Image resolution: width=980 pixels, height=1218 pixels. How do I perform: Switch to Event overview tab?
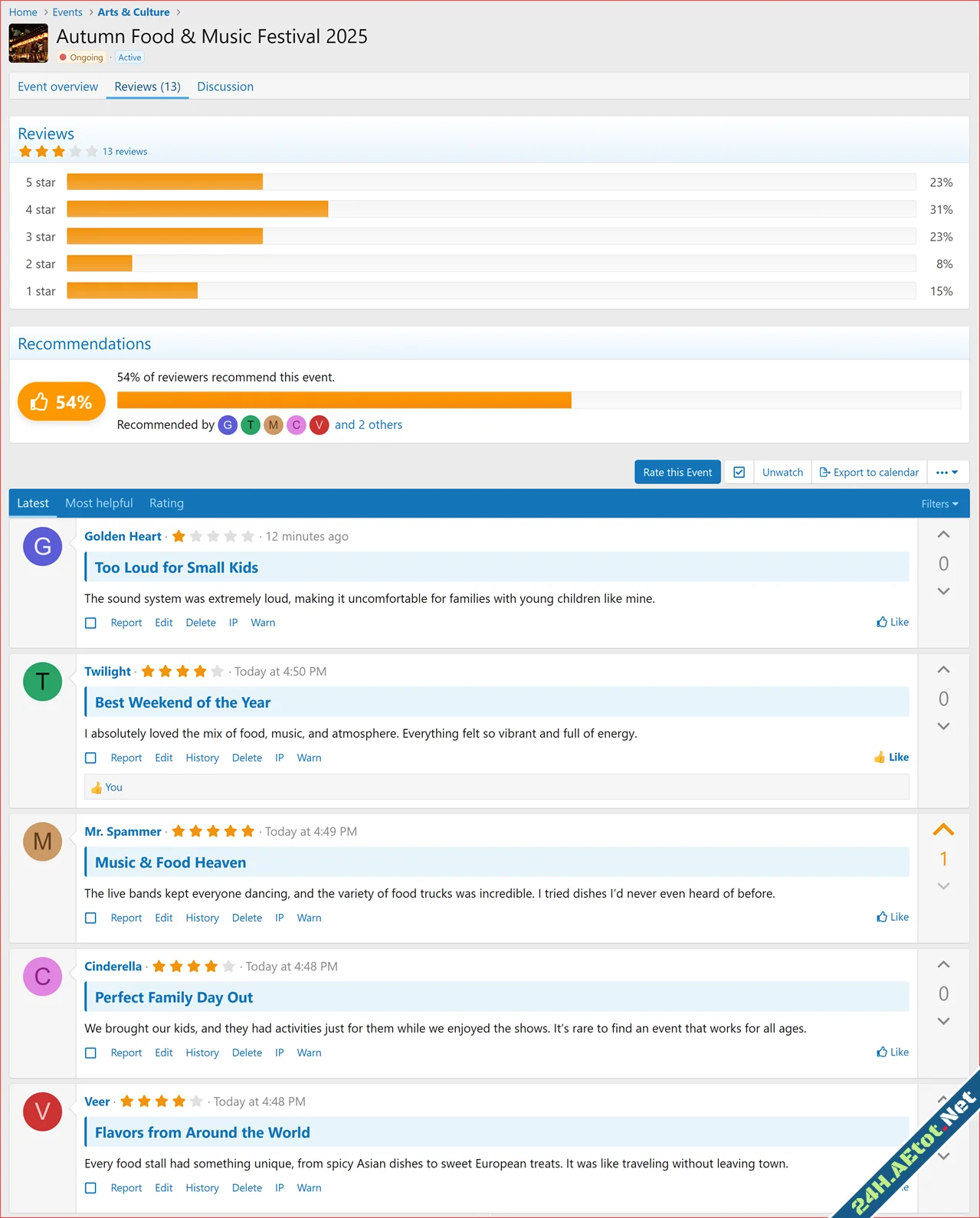click(x=57, y=87)
